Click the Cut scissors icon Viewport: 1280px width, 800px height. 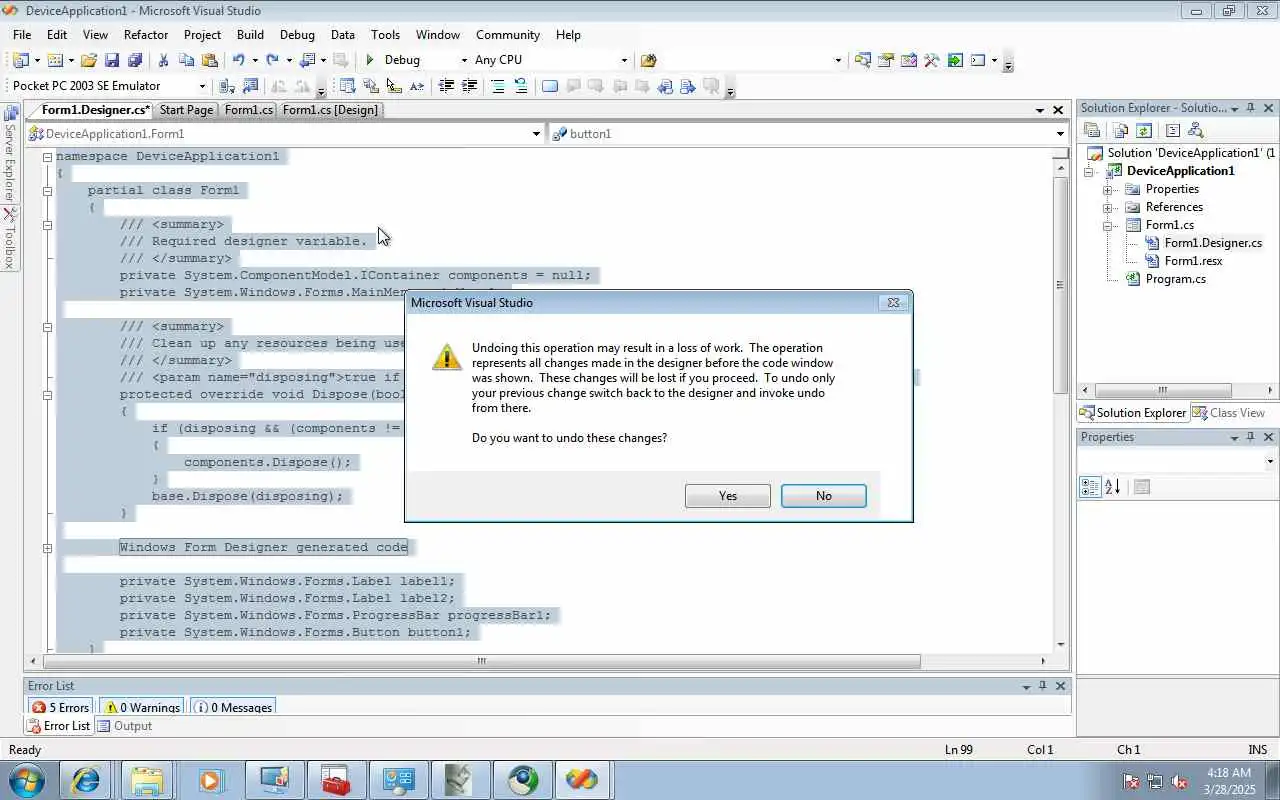point(163,60)
